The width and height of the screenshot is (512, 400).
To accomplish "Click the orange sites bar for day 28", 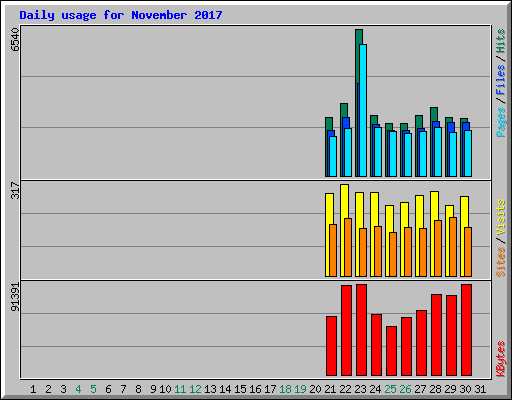I will point(438,249).
